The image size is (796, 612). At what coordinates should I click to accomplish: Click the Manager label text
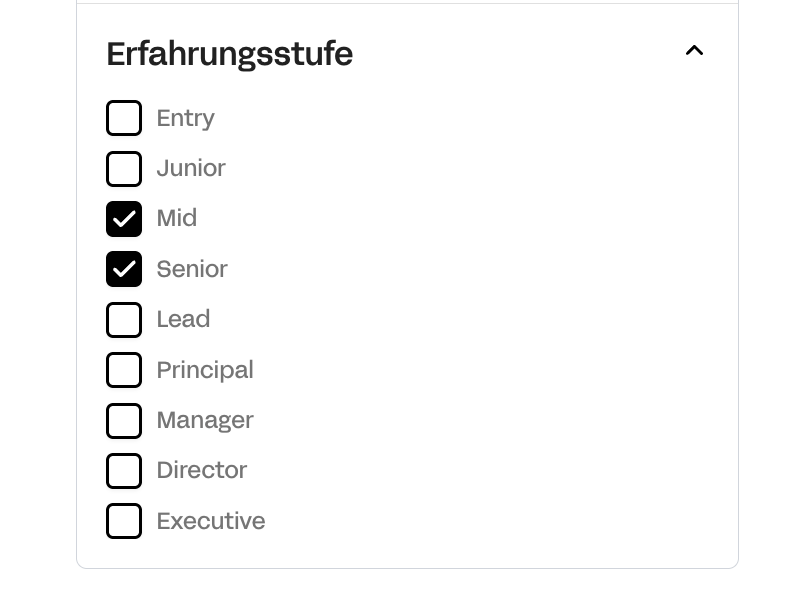[x=205, y=420]
